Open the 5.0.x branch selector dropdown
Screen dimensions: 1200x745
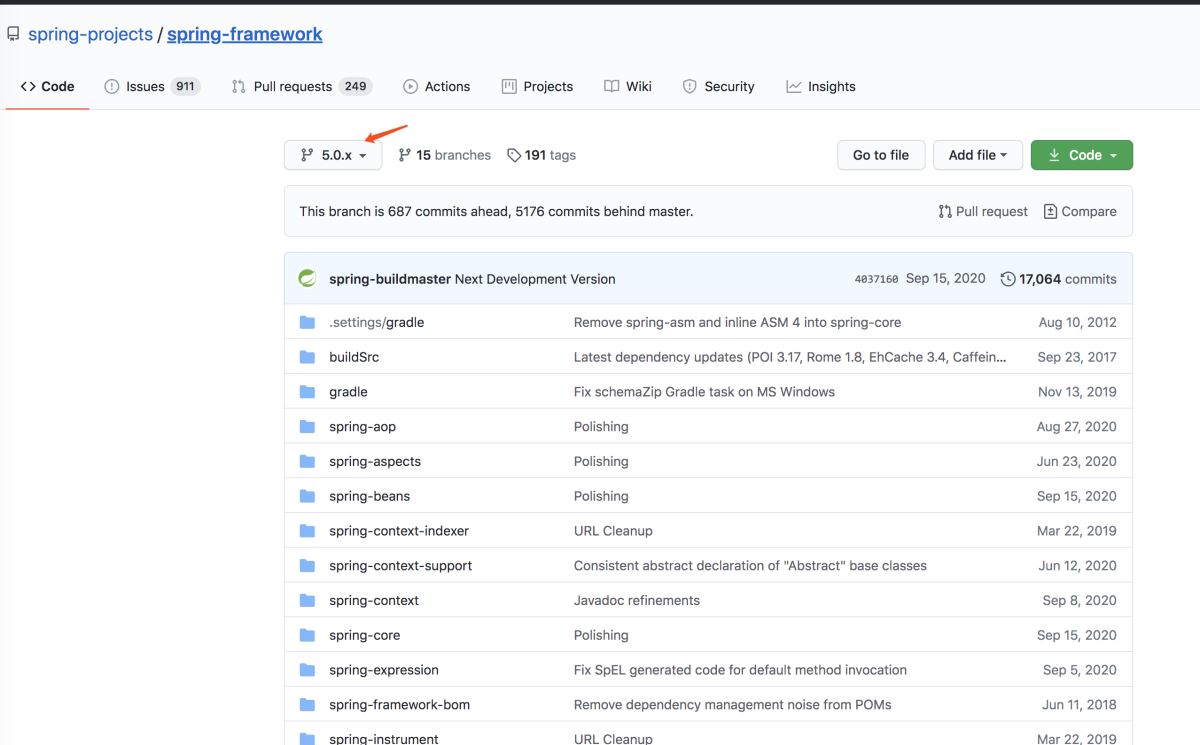click(x=333, y=155)
